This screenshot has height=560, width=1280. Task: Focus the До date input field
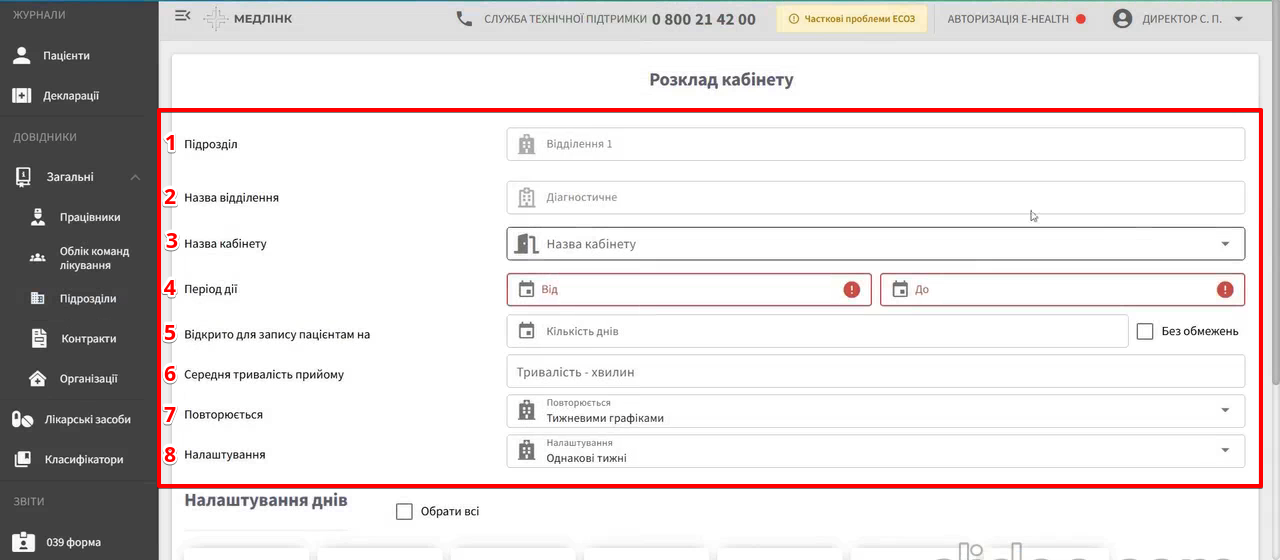click(1062, 289)
